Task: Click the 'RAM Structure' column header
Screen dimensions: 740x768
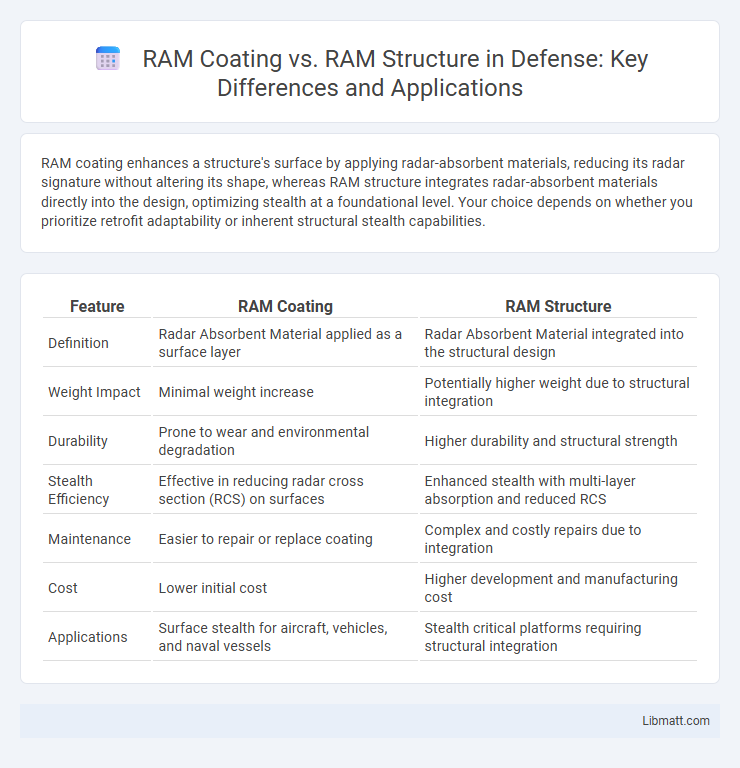Action: pos(558,307)
